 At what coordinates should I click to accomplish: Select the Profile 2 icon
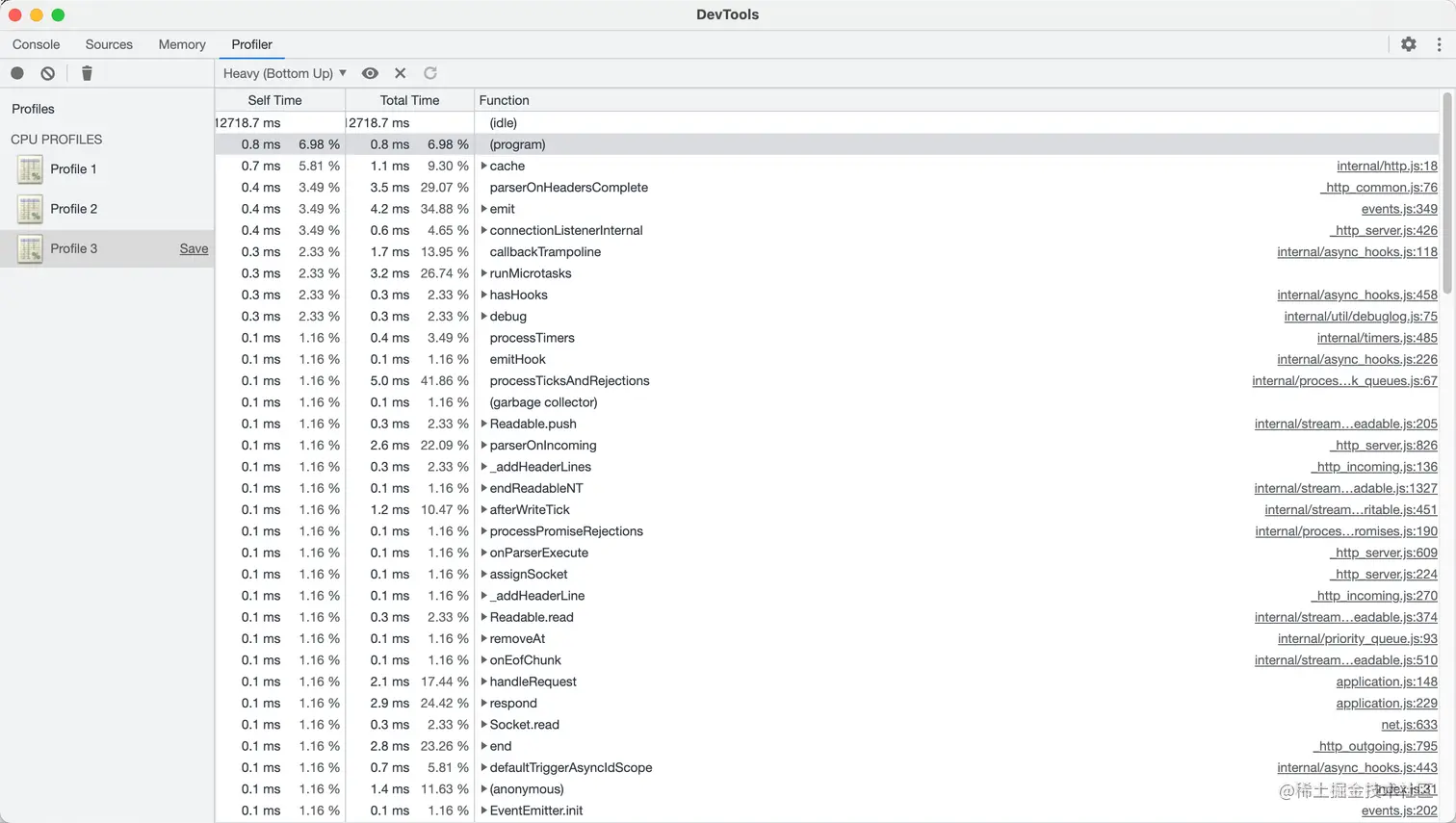click(30, 209)
